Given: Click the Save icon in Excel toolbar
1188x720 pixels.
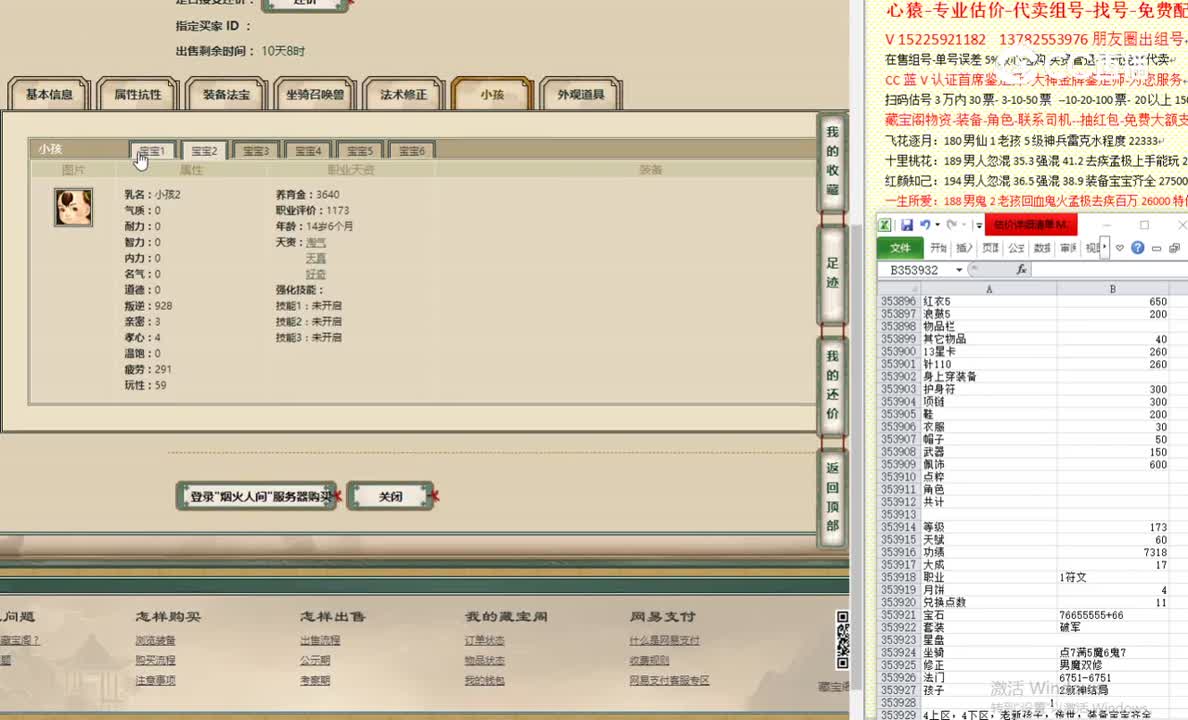Looking at the screenshot, I should (x=908, y=226).
